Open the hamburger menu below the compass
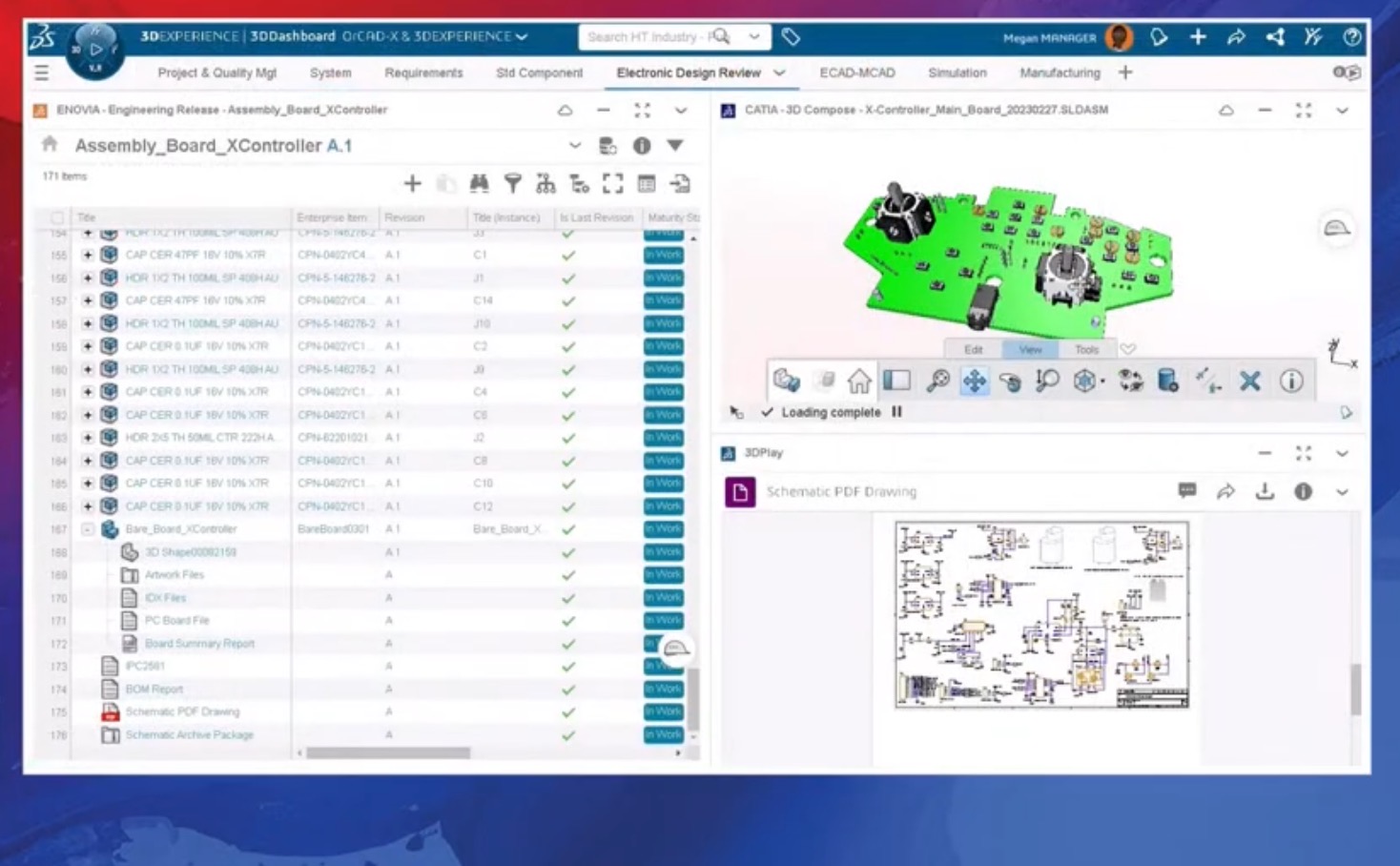 [x=41, y=72]
